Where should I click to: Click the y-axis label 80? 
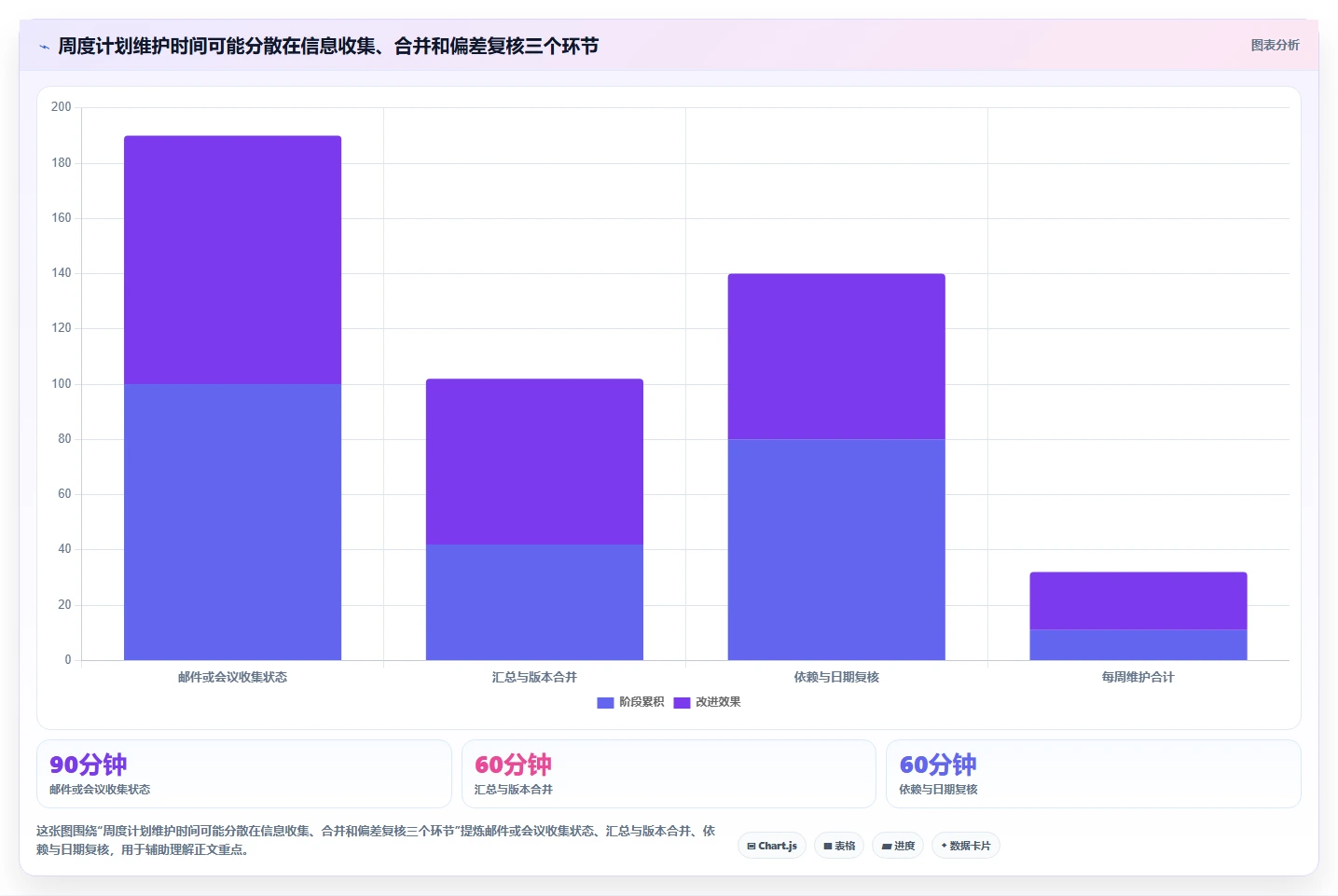(x=64, y=439)
